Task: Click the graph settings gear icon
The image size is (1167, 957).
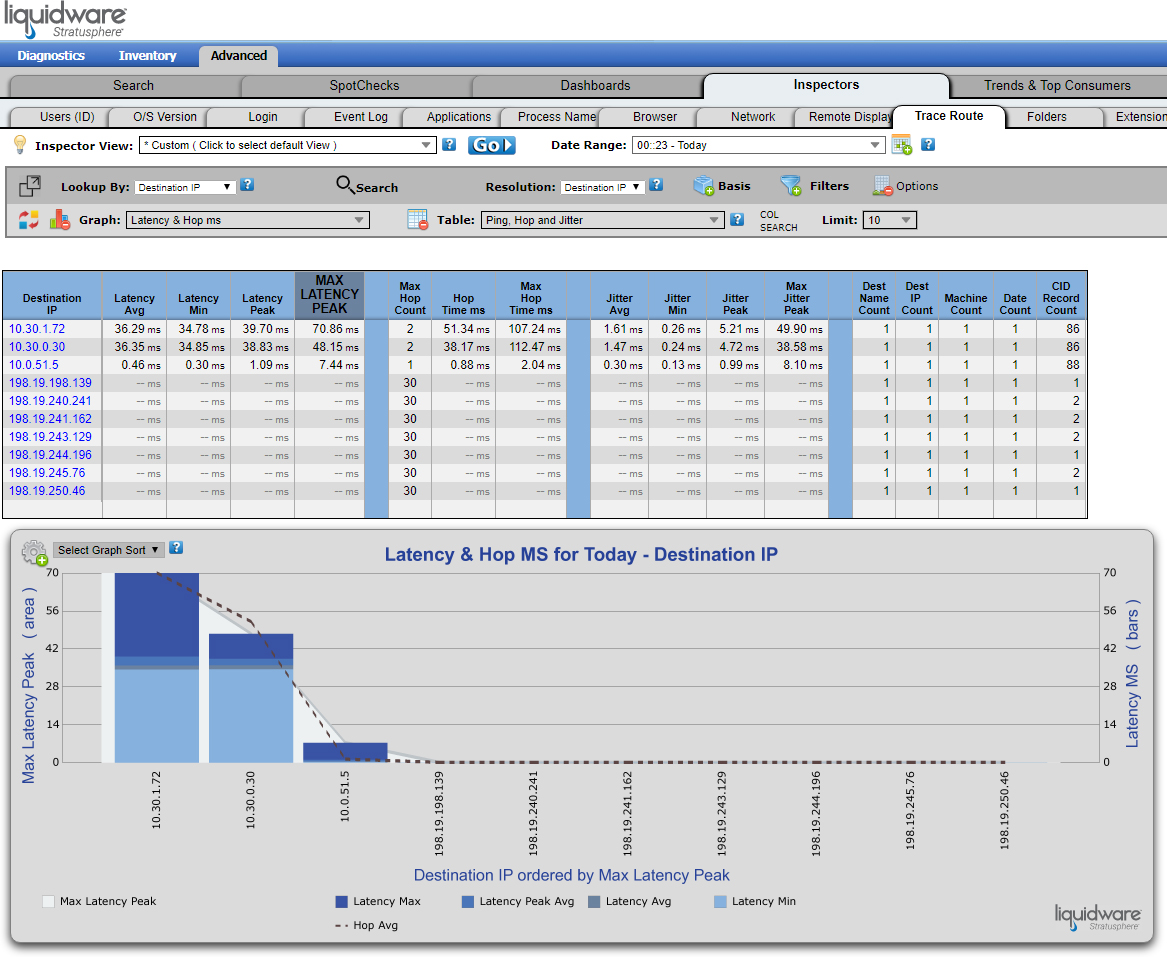Action: pyautogui.click(x=34, y=552)
